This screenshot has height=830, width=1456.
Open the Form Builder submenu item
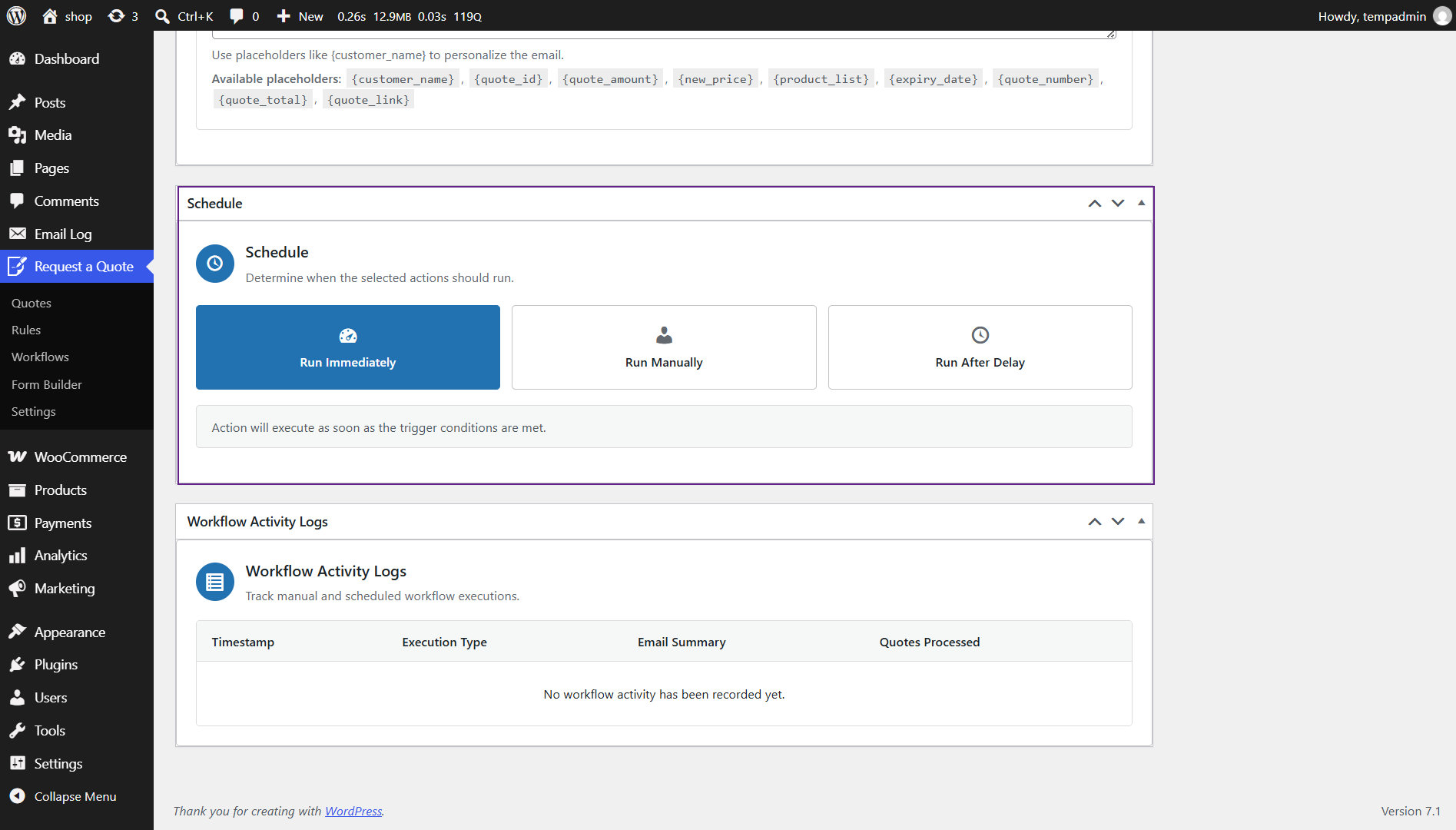coord(46,384)
